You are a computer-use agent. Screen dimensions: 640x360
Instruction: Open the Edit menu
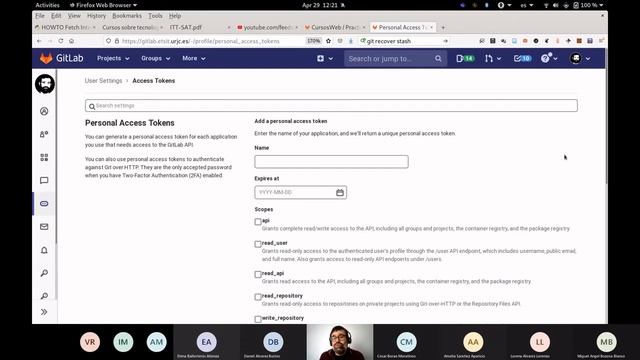(56, 16)
